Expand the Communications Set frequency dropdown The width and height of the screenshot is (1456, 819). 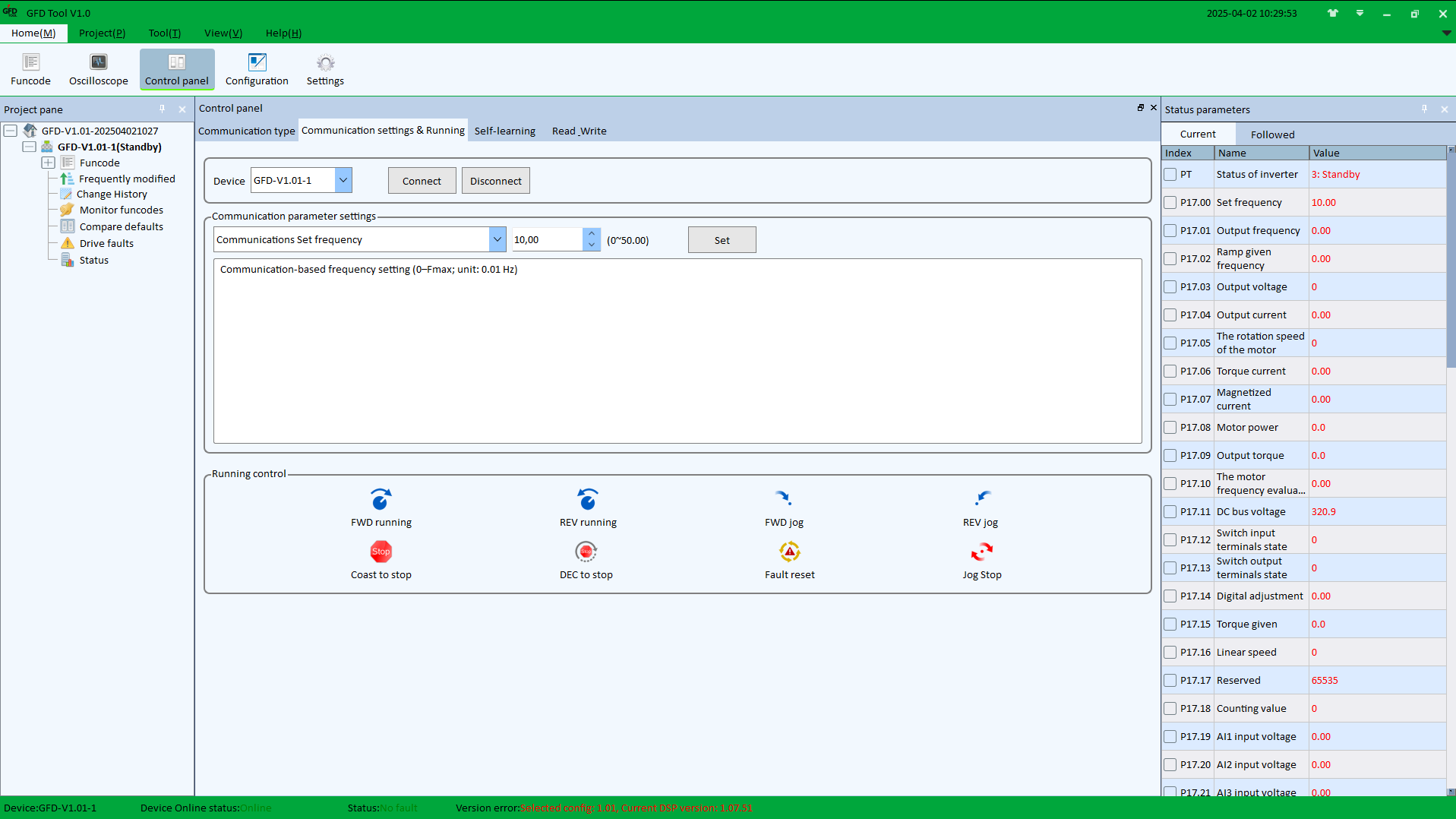coord(497,239)
